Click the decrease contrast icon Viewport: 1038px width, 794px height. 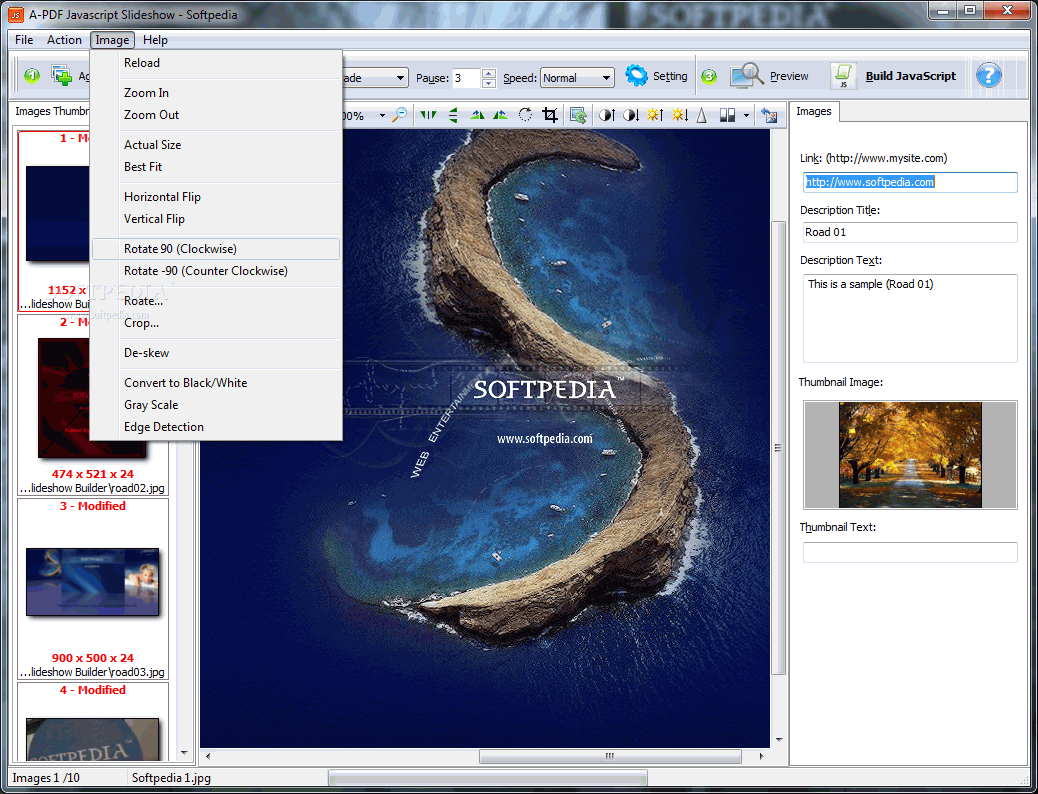631,115
